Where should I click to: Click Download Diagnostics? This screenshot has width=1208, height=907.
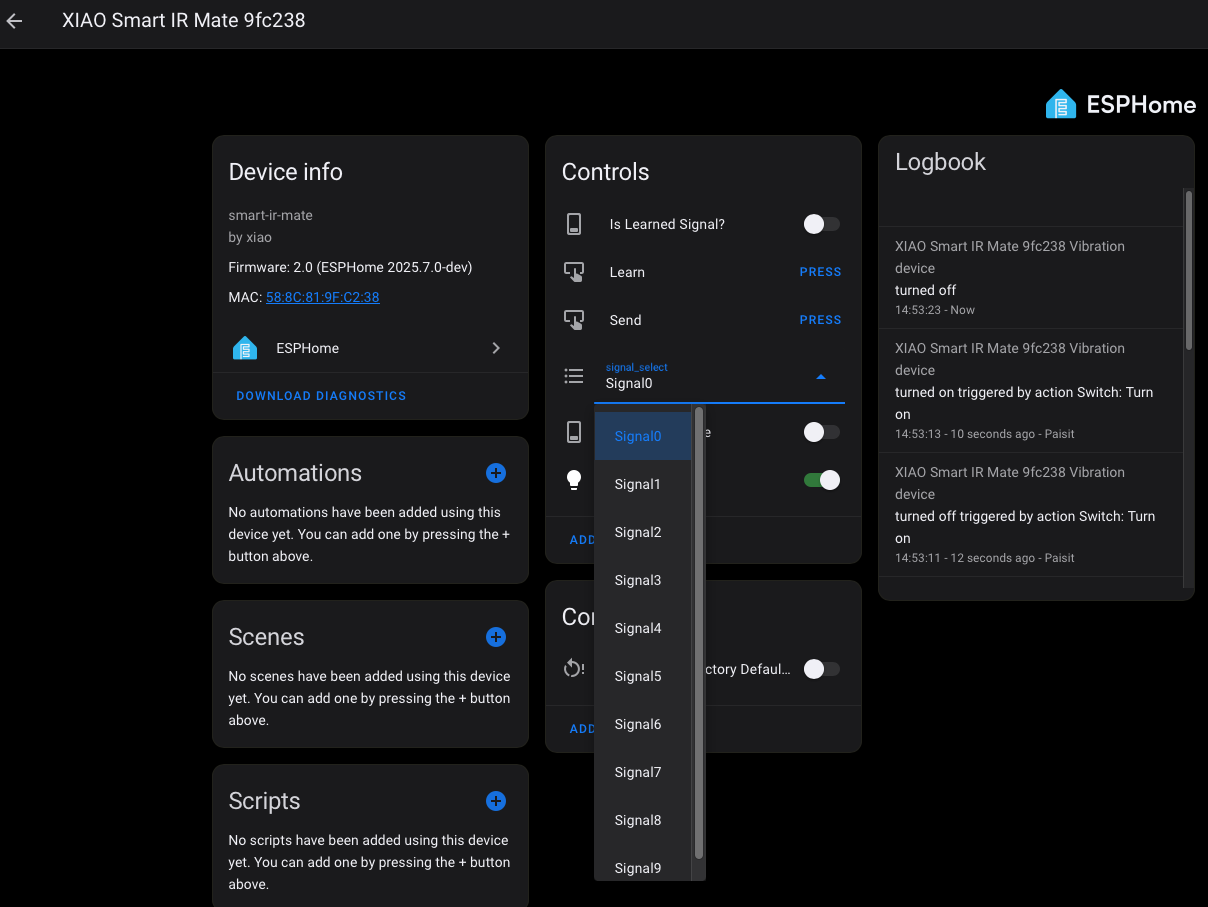coord(321,396)
